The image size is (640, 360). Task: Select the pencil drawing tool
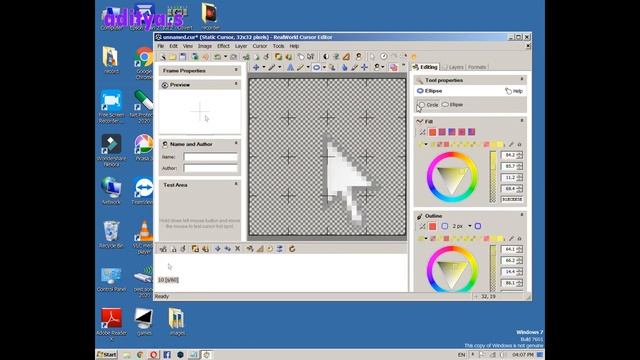click(271, 67)
